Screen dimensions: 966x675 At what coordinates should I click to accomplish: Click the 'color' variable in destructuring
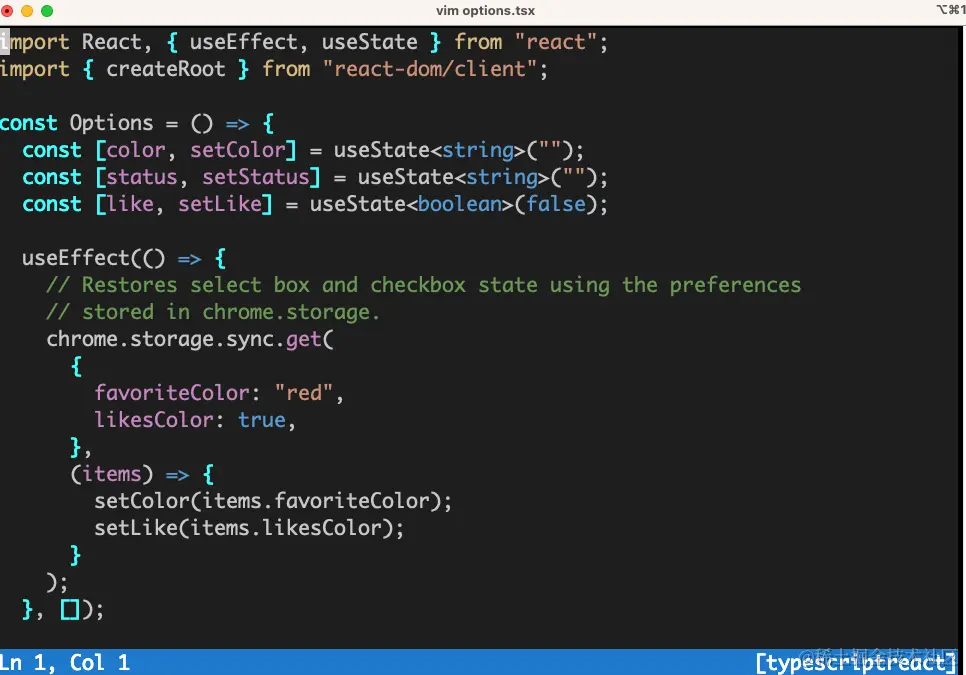pyautogui.click(x=136, y=150)
